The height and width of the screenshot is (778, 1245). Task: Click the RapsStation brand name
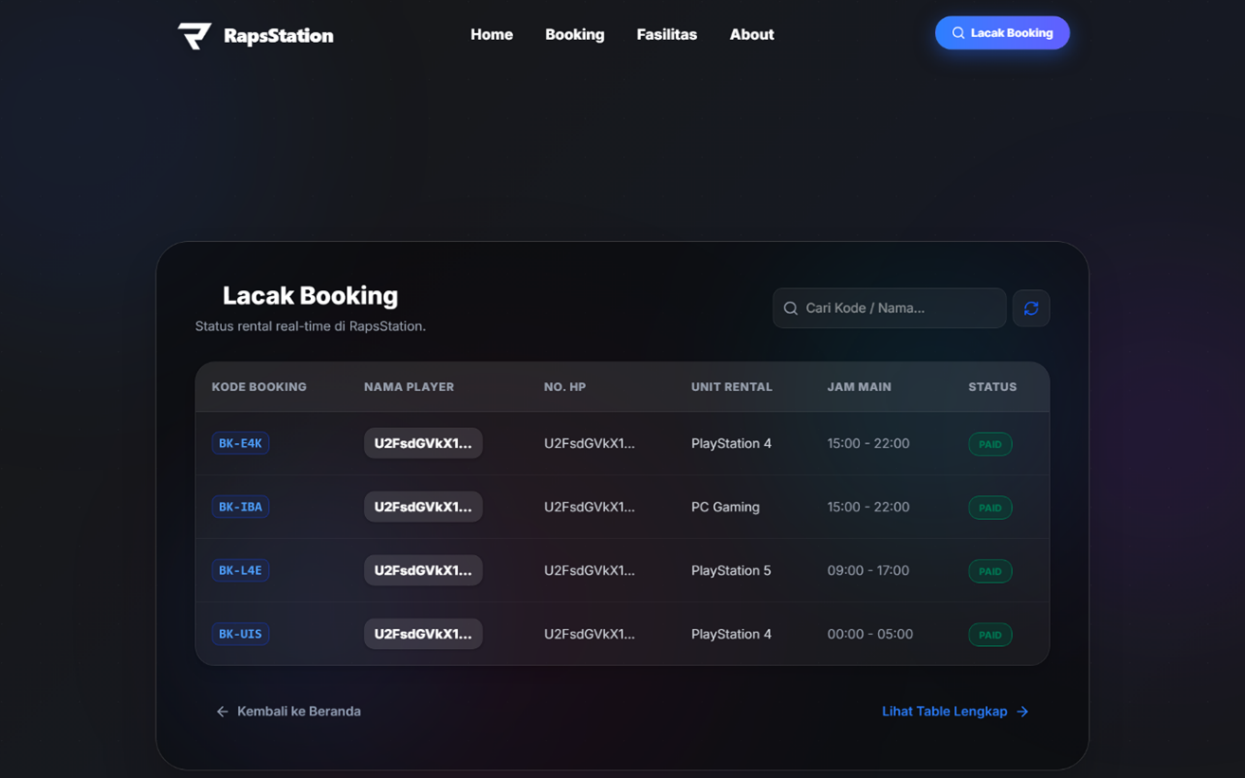click(279, 36)
